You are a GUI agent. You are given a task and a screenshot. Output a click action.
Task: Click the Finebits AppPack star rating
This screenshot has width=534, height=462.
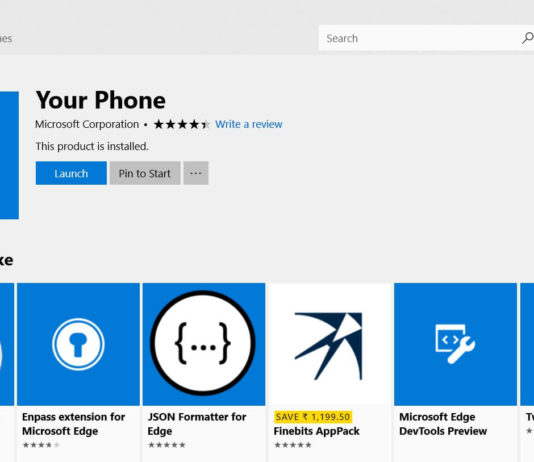[x=293, y=445]
